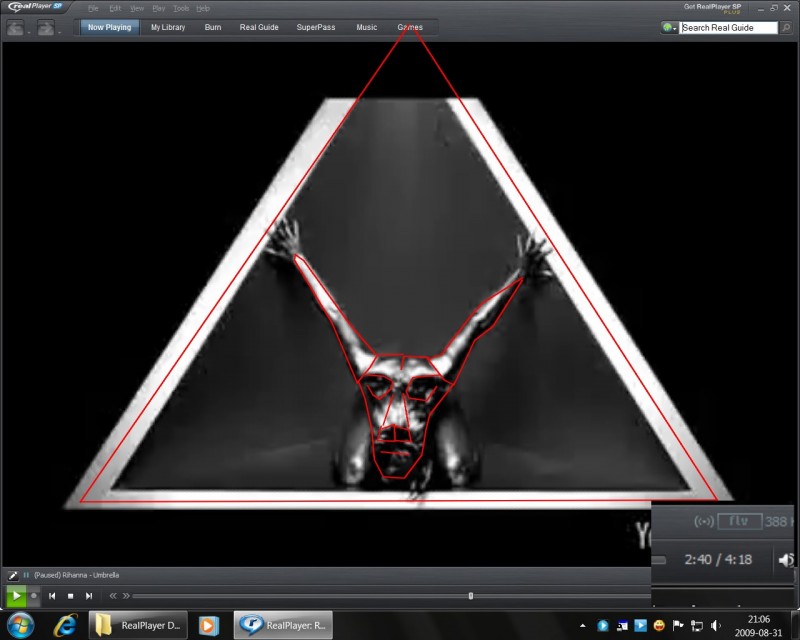Click the seek bar position handle
Screen dimensions: 800x640
[x=470, y=596]
